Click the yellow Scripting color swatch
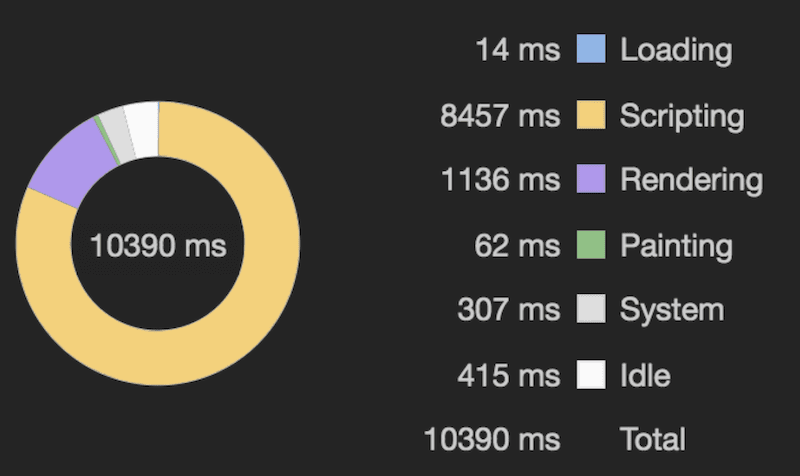Screen dimensions: 800x476 pos(591,115)
